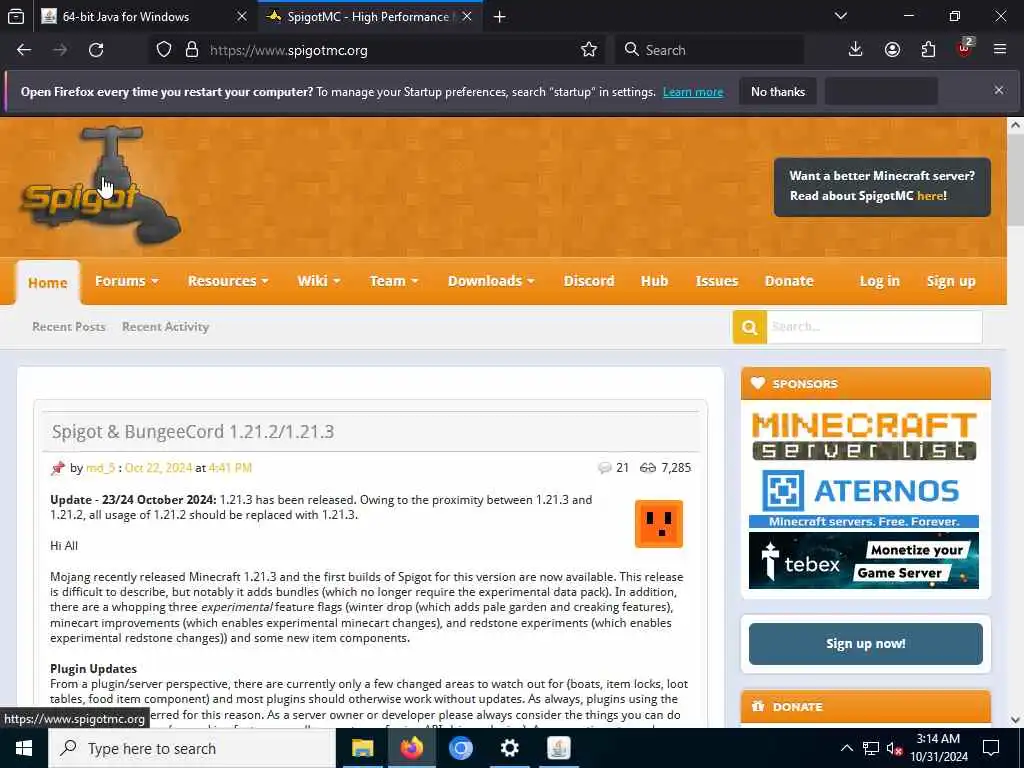Open File Explorer from the taskbar
The image size is (1024, 768).
(x=362, y=748)
